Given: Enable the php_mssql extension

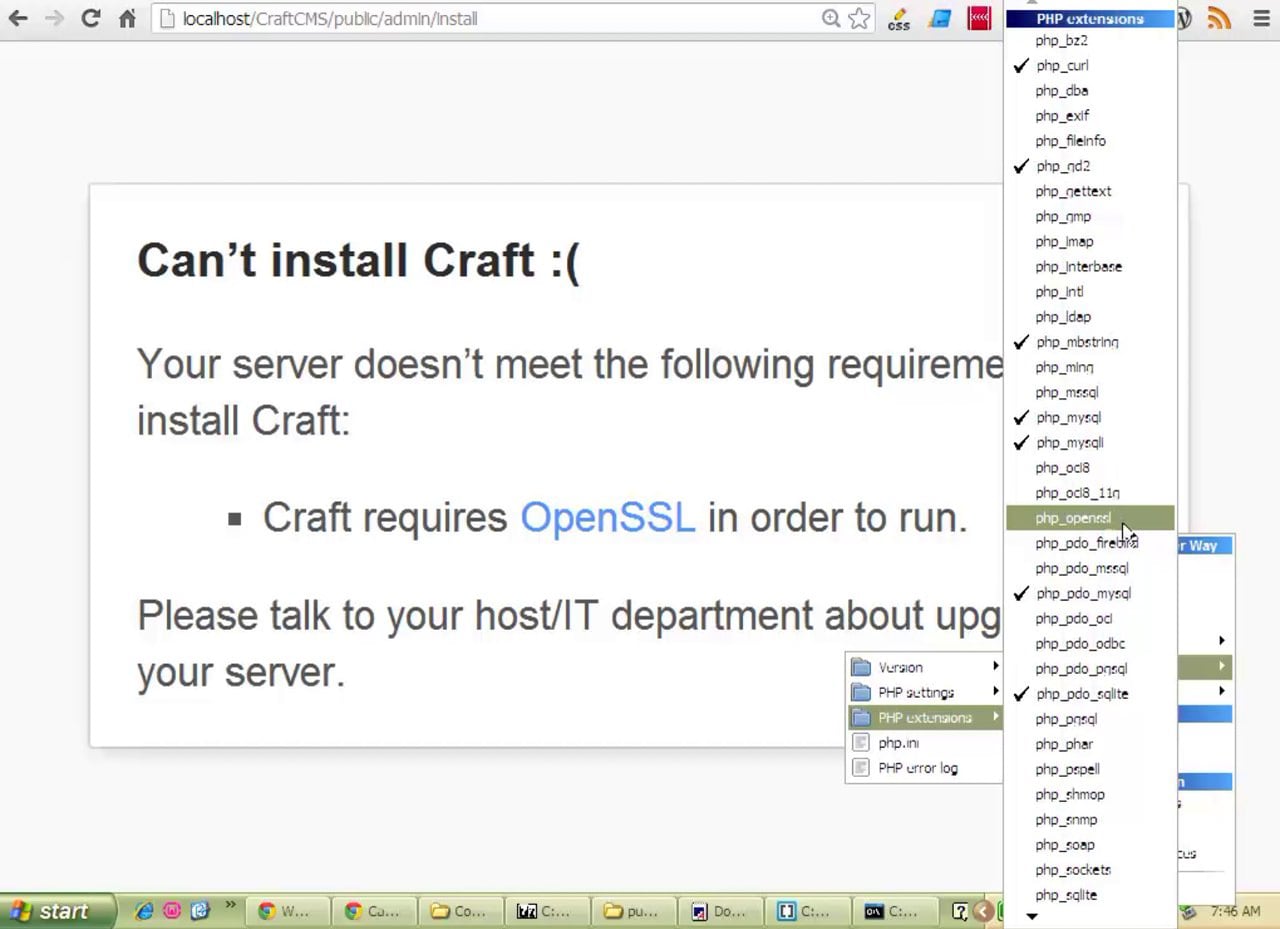Looking at the screenshot, I should (x=1090, y=392).
